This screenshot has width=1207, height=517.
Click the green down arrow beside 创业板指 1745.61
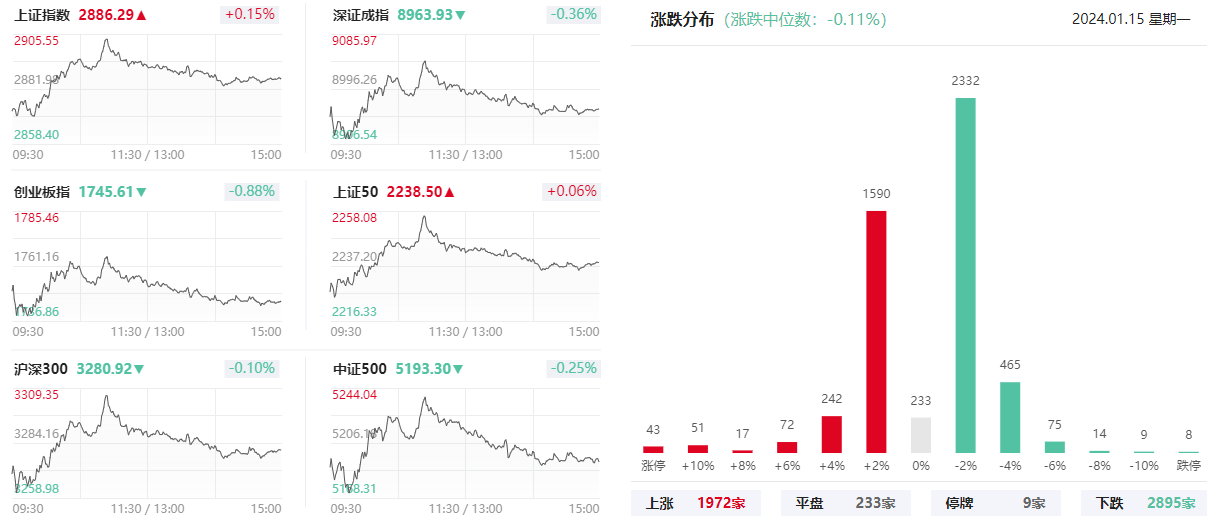141,192
